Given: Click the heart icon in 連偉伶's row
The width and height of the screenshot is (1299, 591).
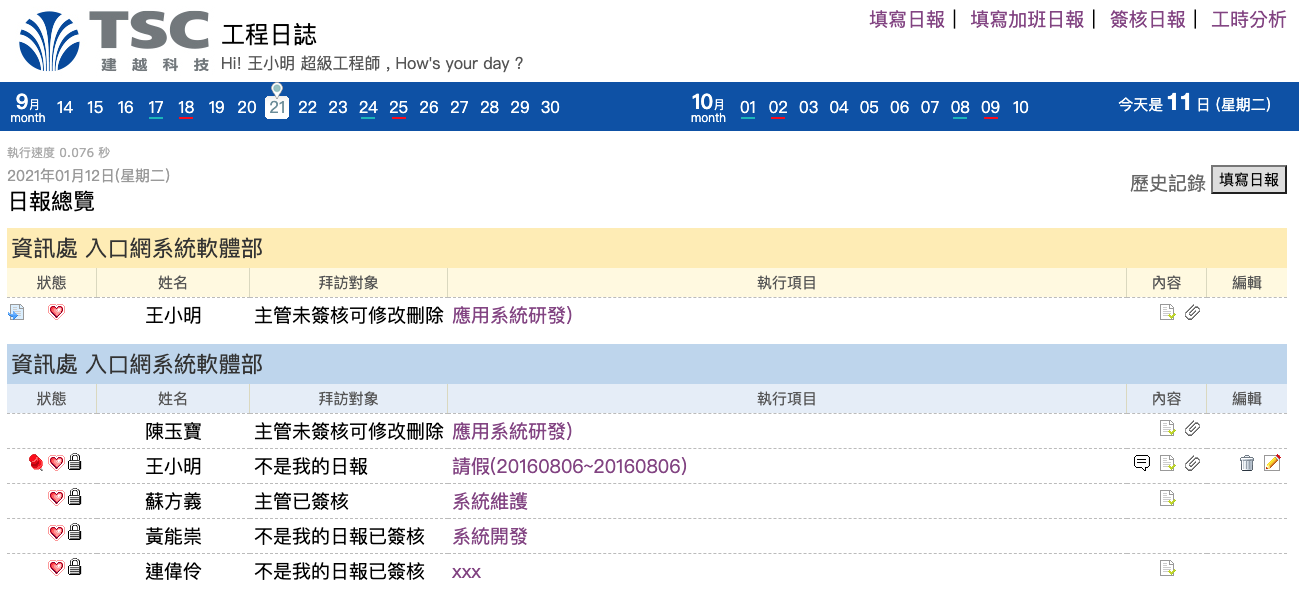Looking at the screenshot, I should point(56,568).
